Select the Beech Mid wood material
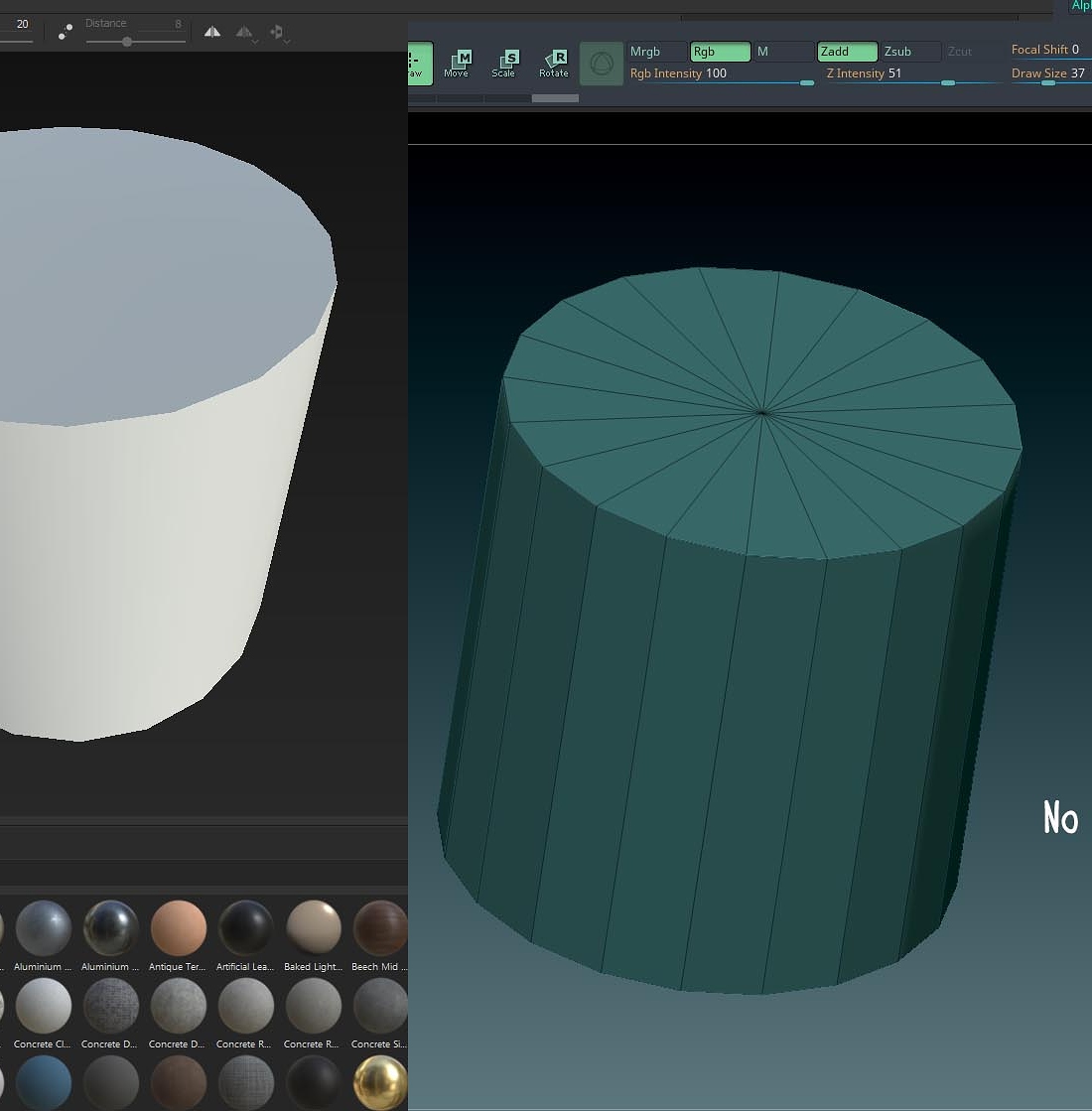The image size is (1092, 1111). [380, 928]
